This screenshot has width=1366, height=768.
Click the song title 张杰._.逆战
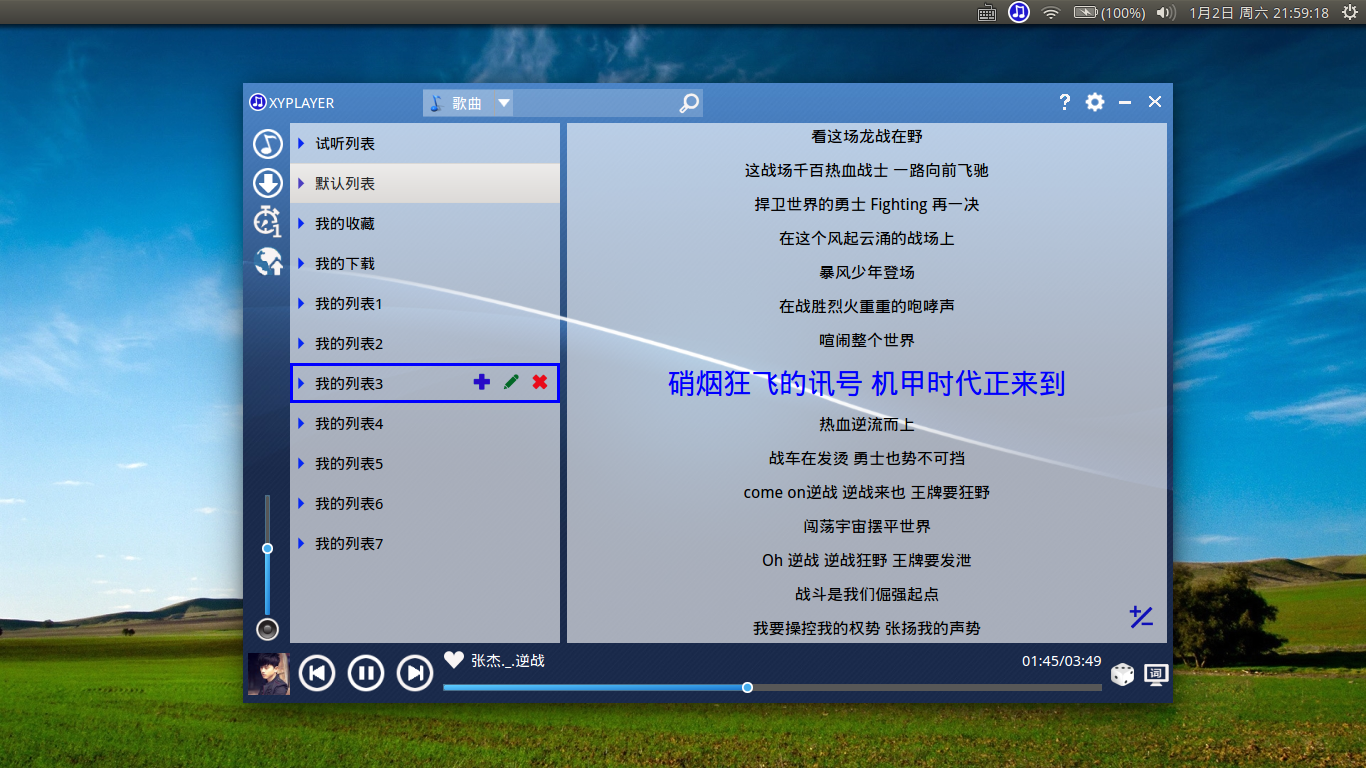click(x=508, y=661)
